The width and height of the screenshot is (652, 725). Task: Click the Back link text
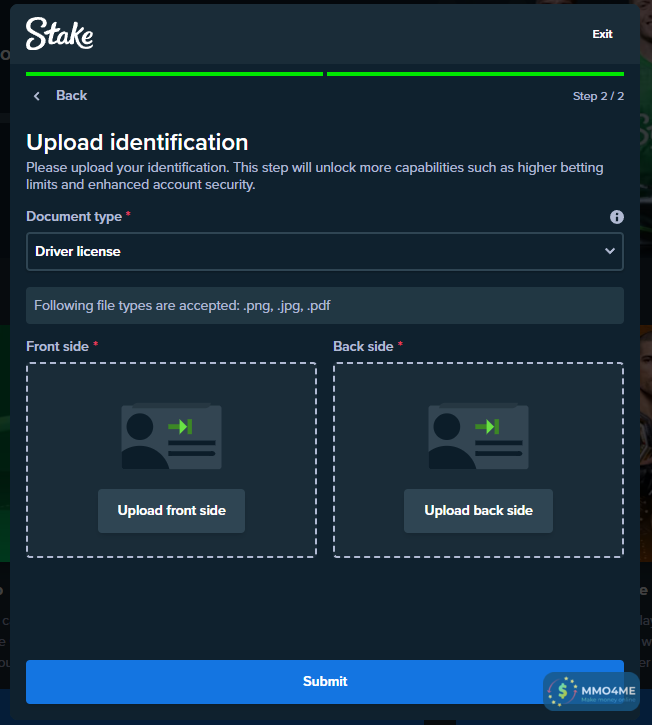tap(71, 96)
